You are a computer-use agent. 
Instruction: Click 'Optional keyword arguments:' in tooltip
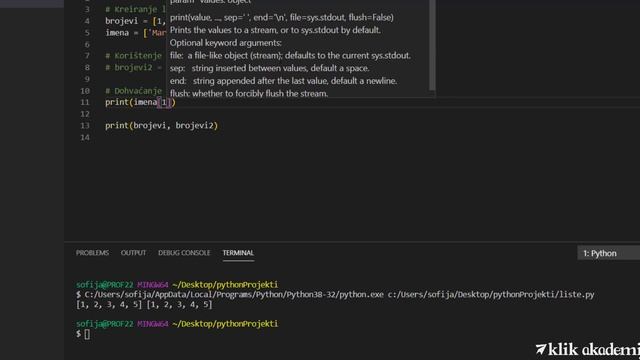[226, 43]
